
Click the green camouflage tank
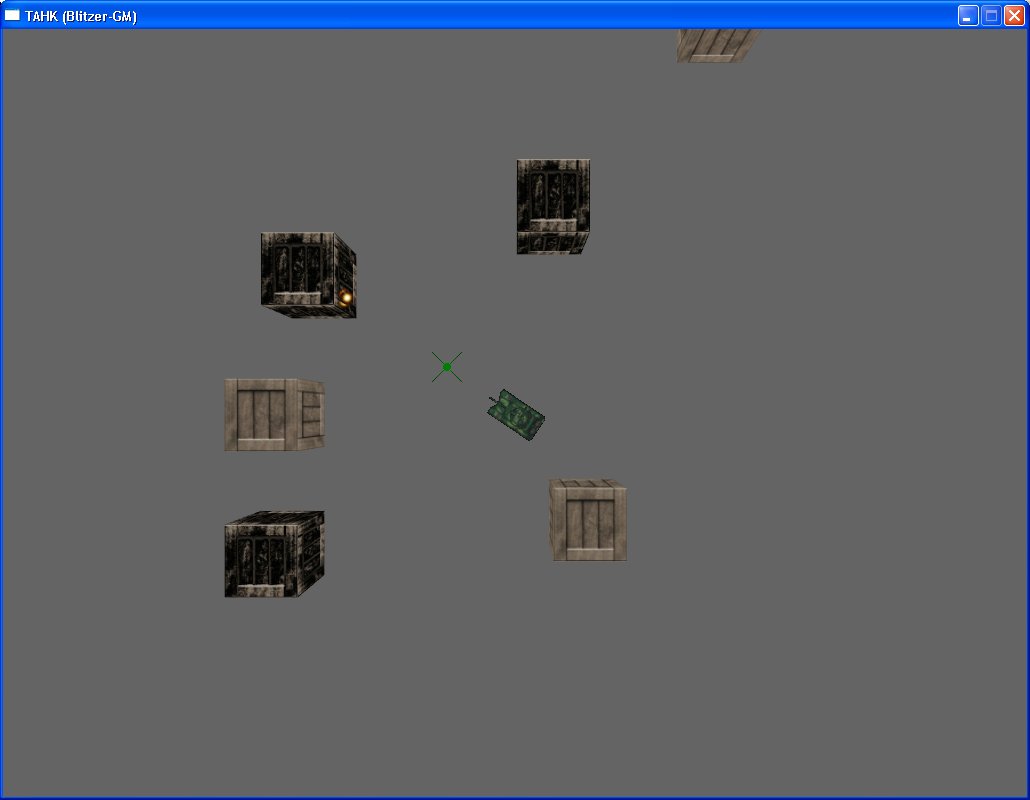click(516, 414)
